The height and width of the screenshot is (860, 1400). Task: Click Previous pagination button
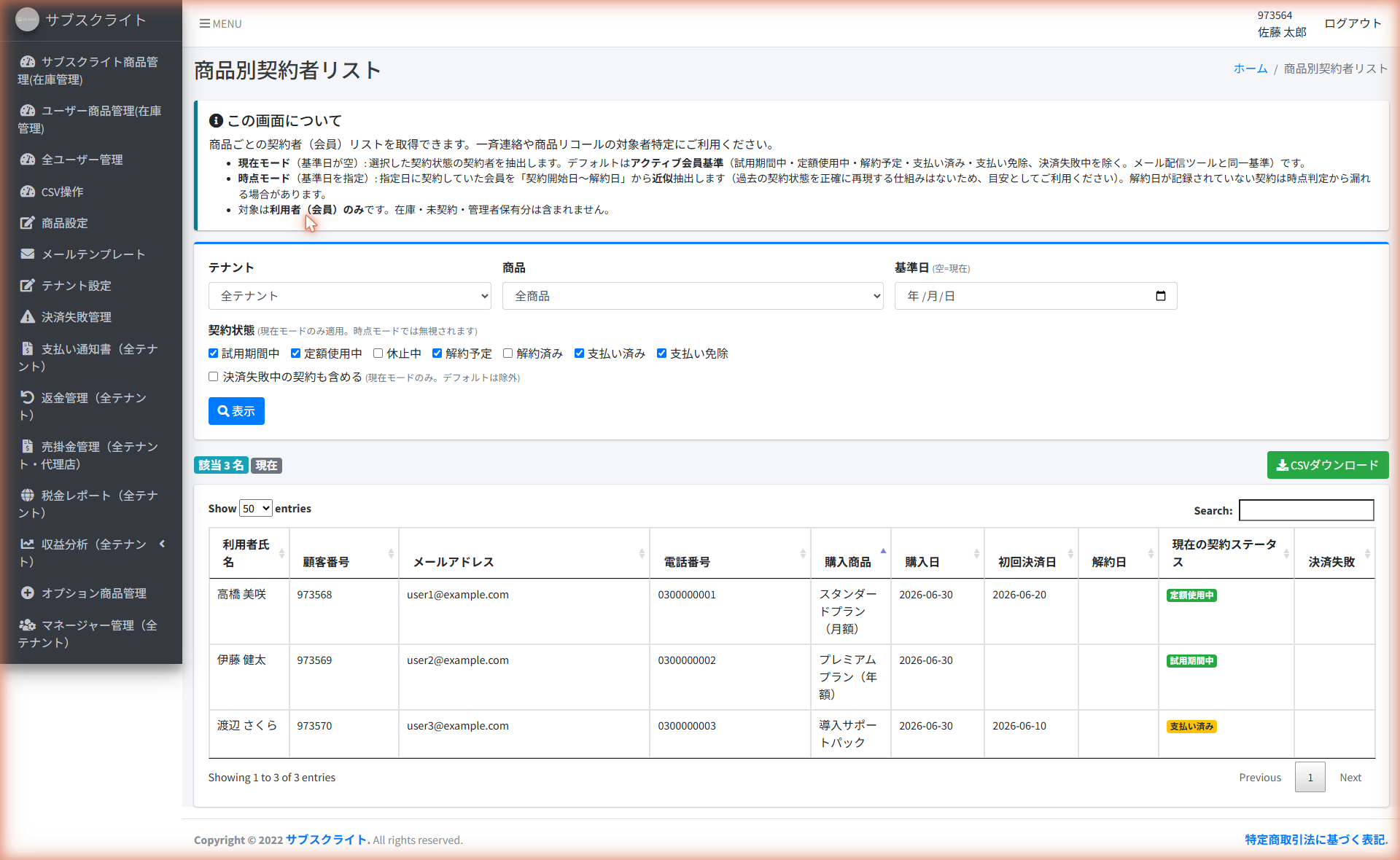(1260, 778)
